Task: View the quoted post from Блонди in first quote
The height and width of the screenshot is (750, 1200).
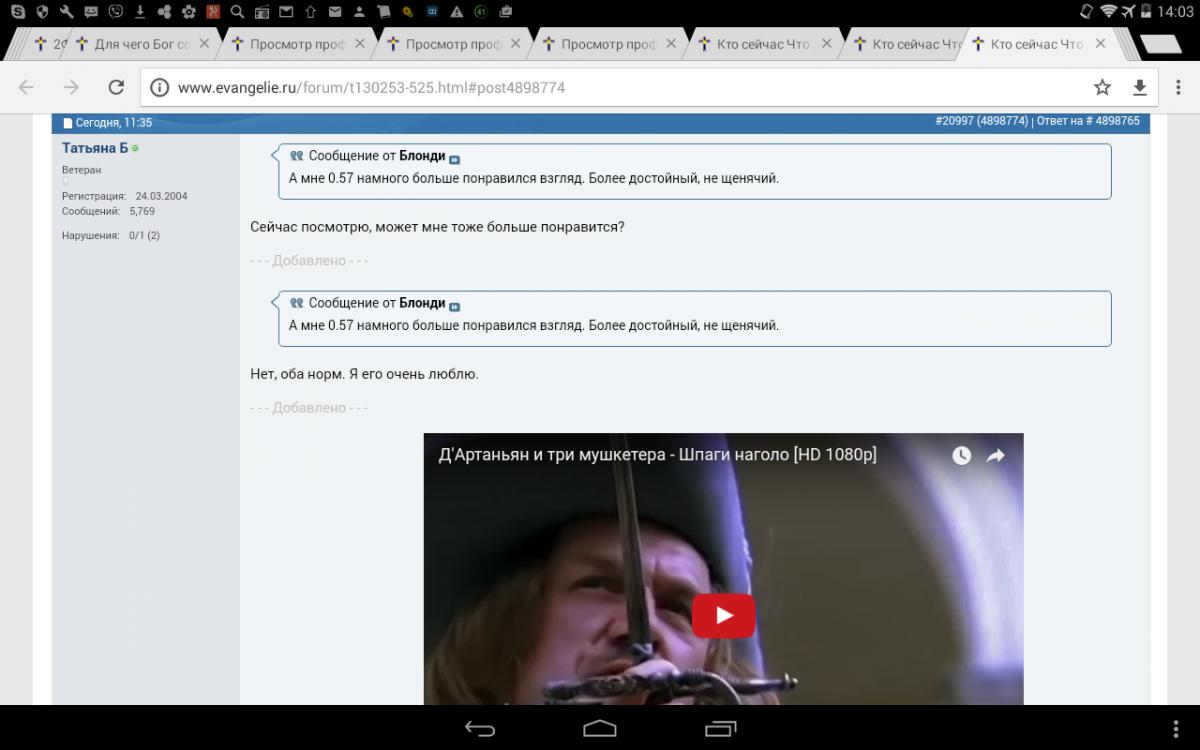Action: coord(455,160)
